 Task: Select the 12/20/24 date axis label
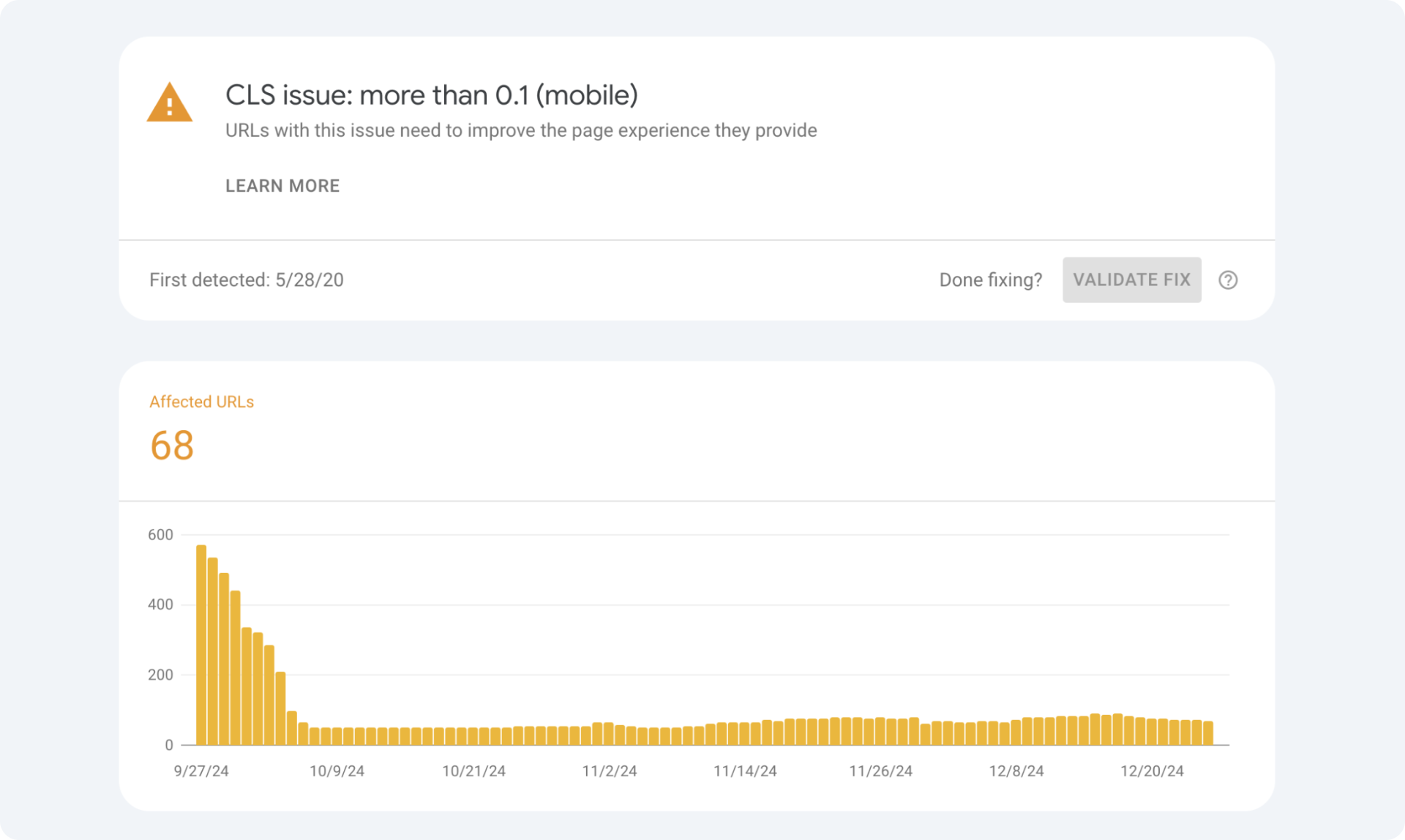tap(1152, 771)
